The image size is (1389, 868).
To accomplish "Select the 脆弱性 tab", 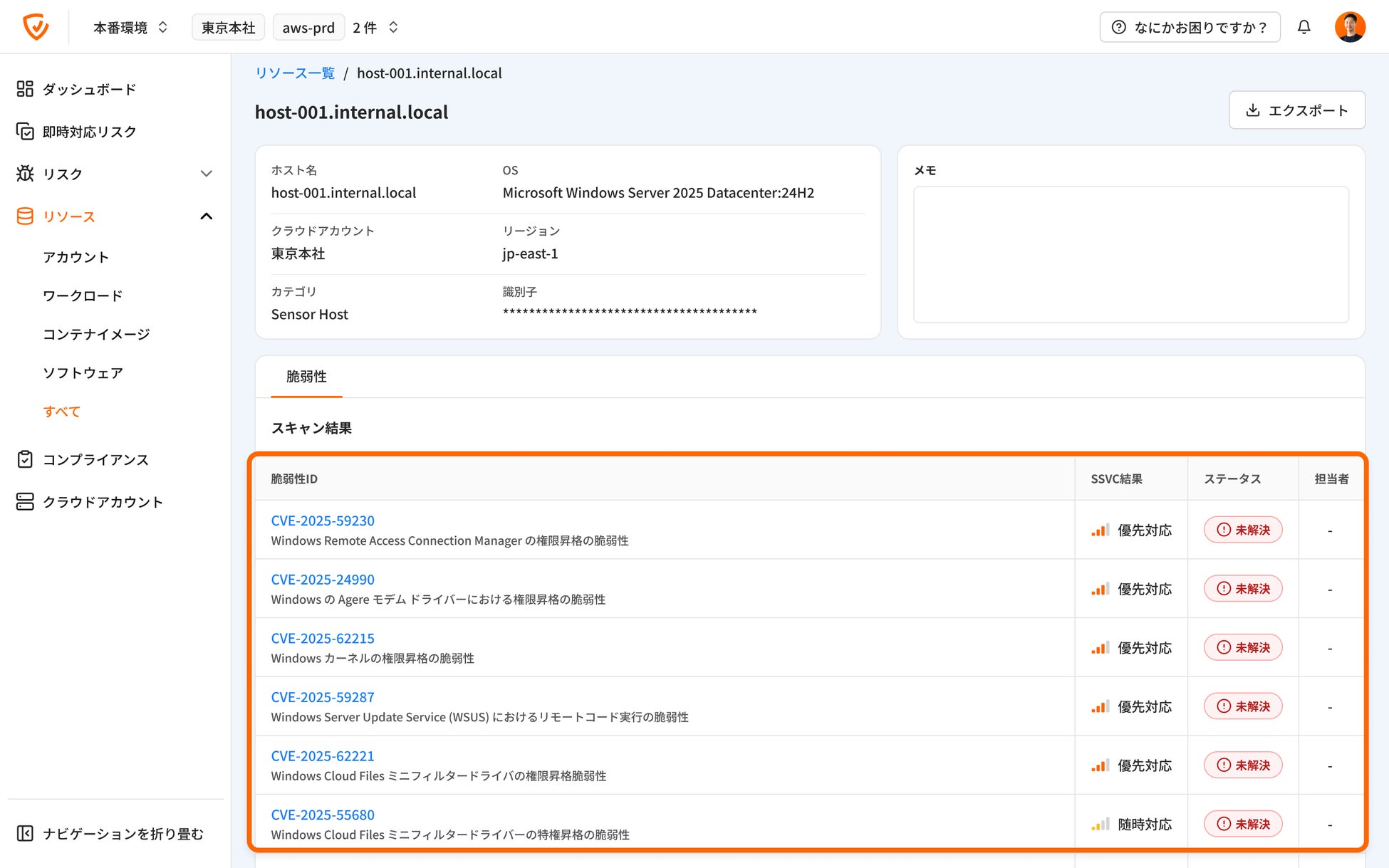I will coord(306,377).
